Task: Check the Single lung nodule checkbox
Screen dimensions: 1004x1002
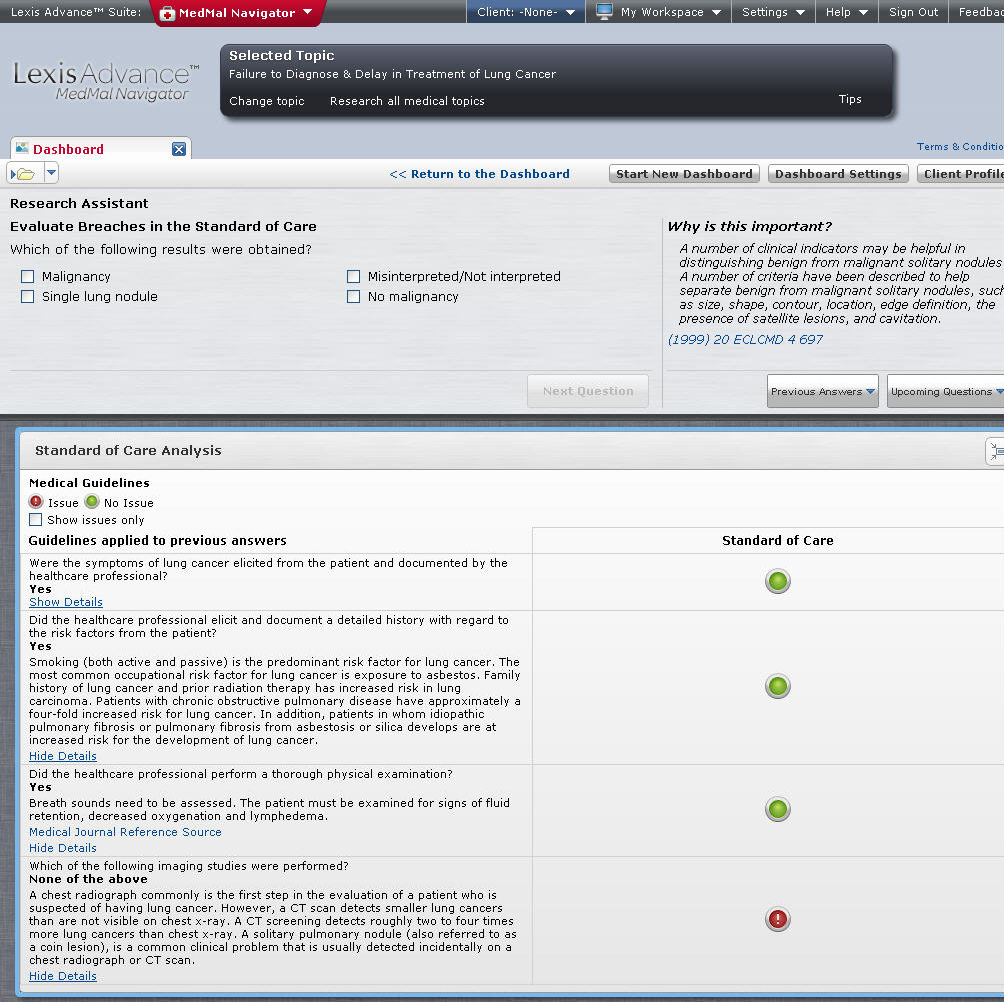Action: pos(28,296)
